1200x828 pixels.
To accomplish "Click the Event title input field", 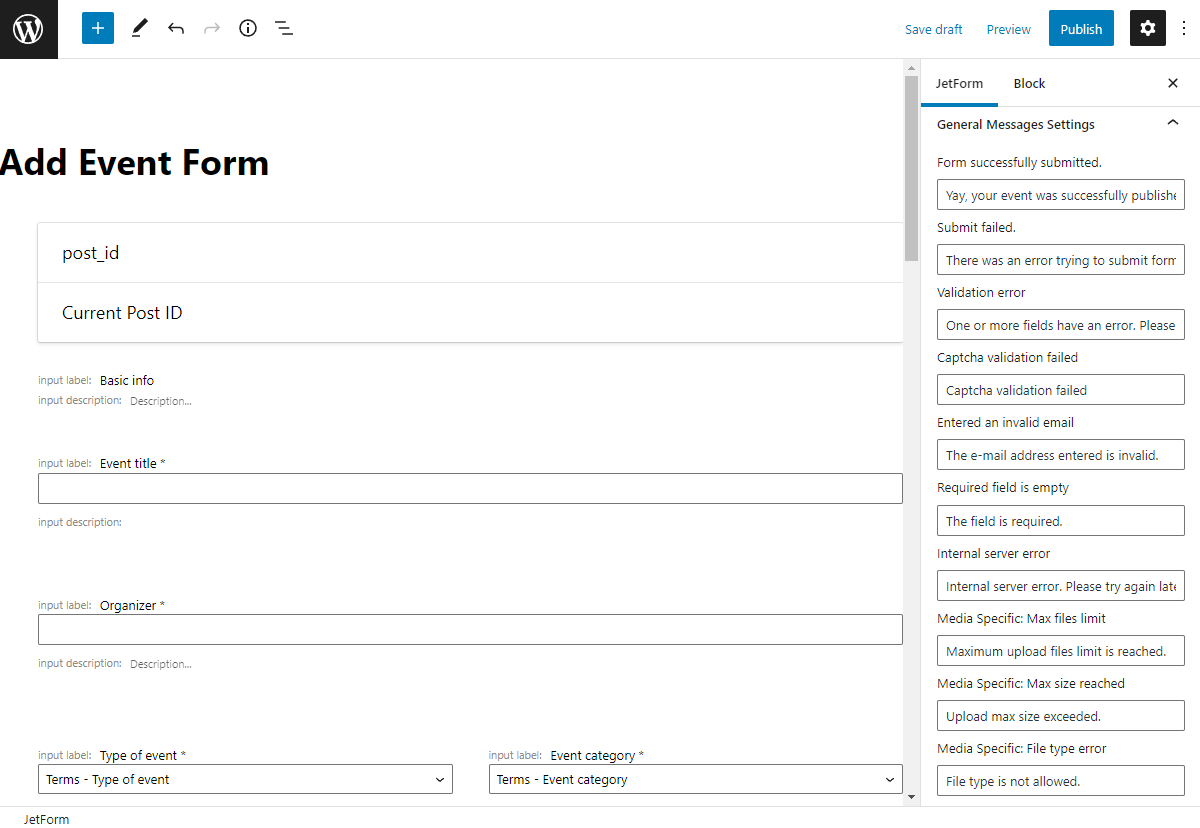I will tap(470, 488).
